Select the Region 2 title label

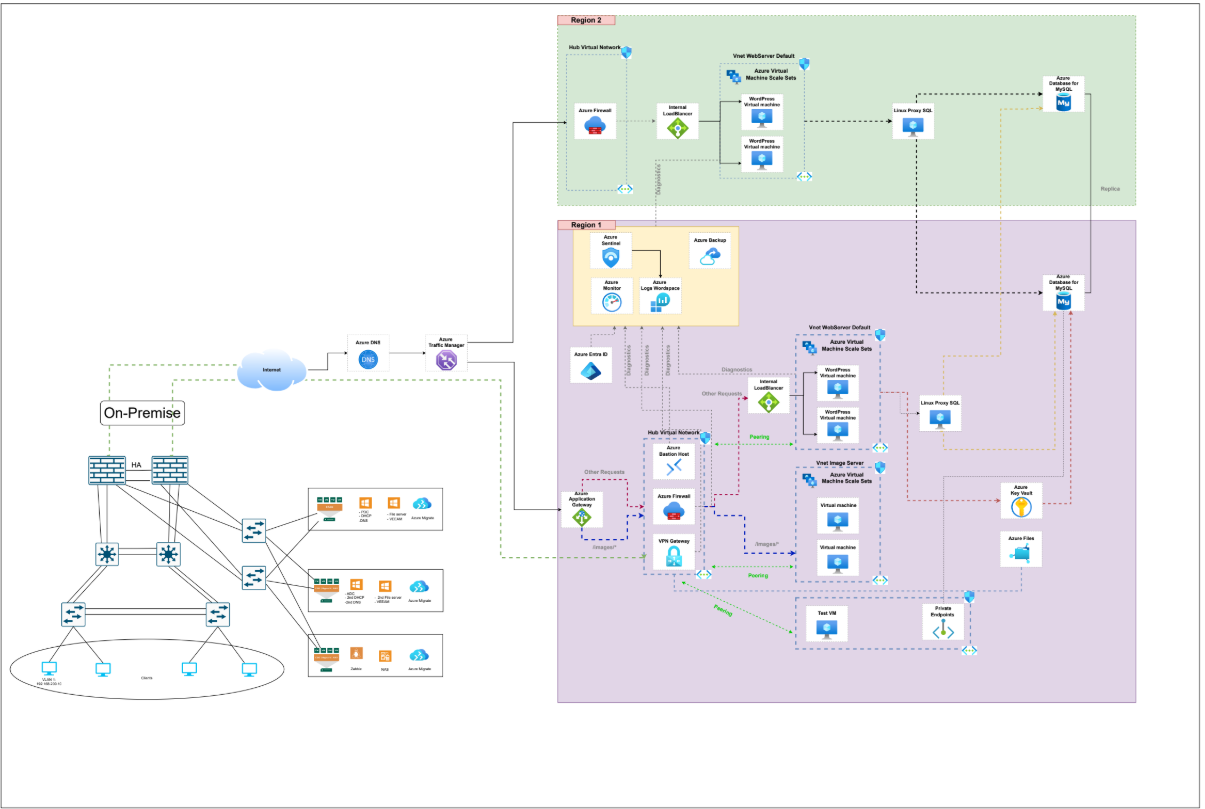coord(586,20)
